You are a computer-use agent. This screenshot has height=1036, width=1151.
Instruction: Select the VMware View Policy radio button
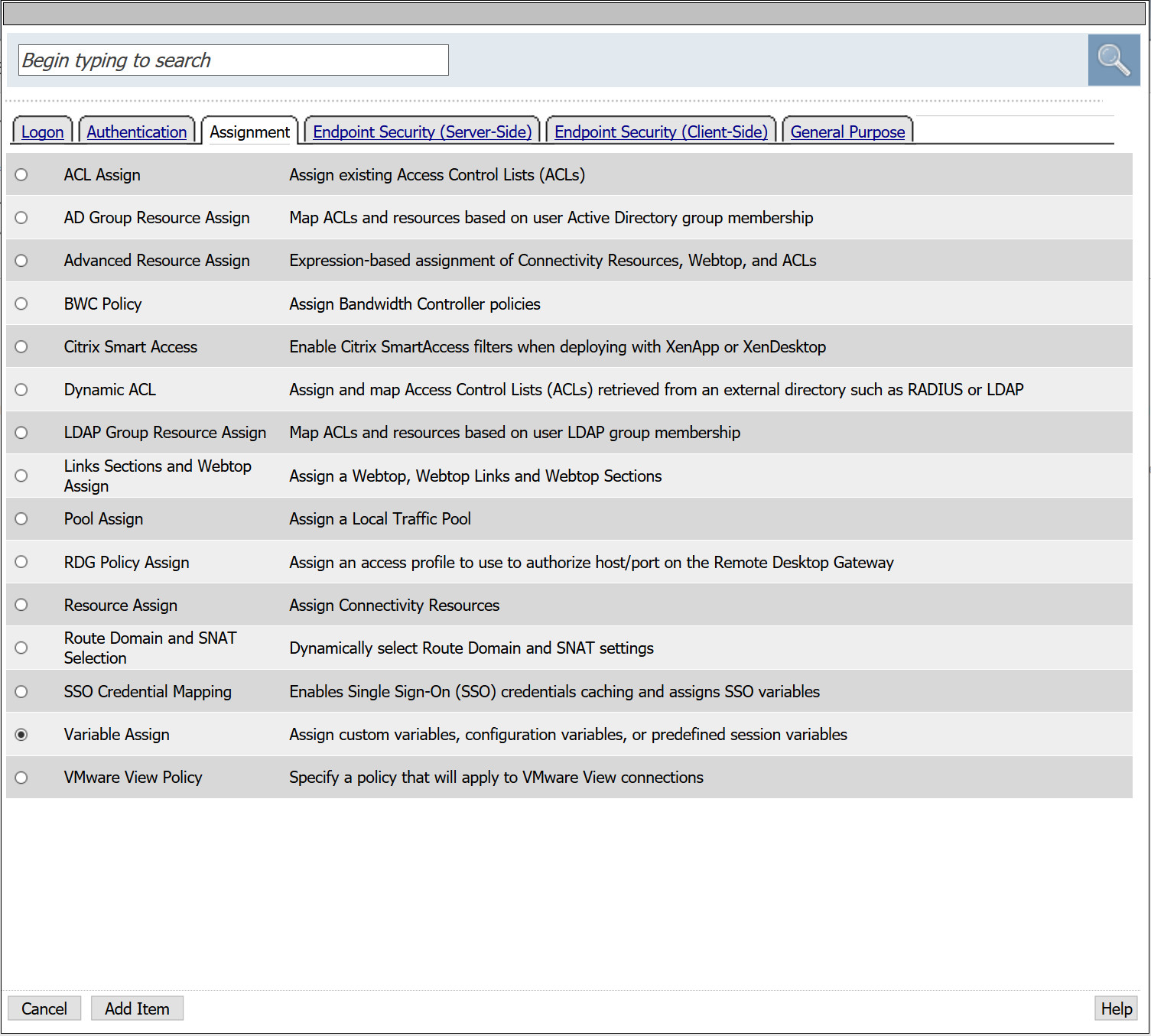21,778
